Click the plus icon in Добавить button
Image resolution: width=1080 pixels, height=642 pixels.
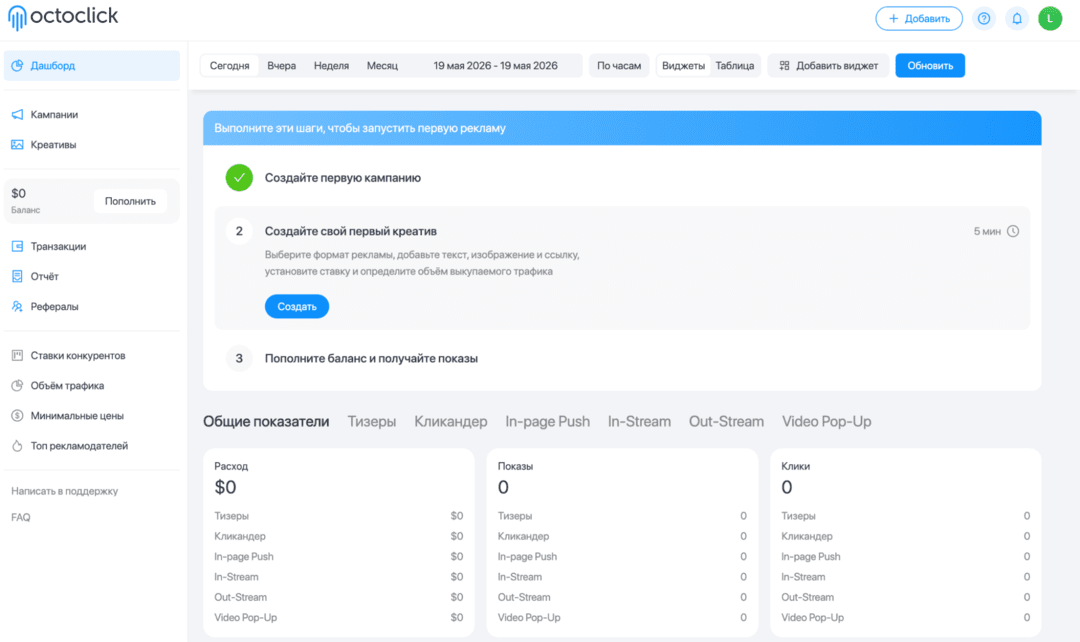pyautogui.click(x=893, y=19)
